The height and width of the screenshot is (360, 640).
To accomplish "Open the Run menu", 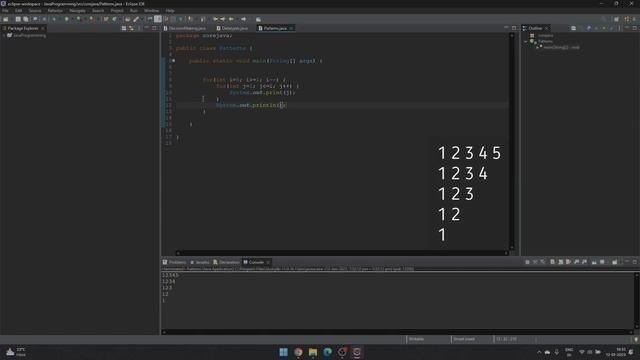I will [133, 11].
